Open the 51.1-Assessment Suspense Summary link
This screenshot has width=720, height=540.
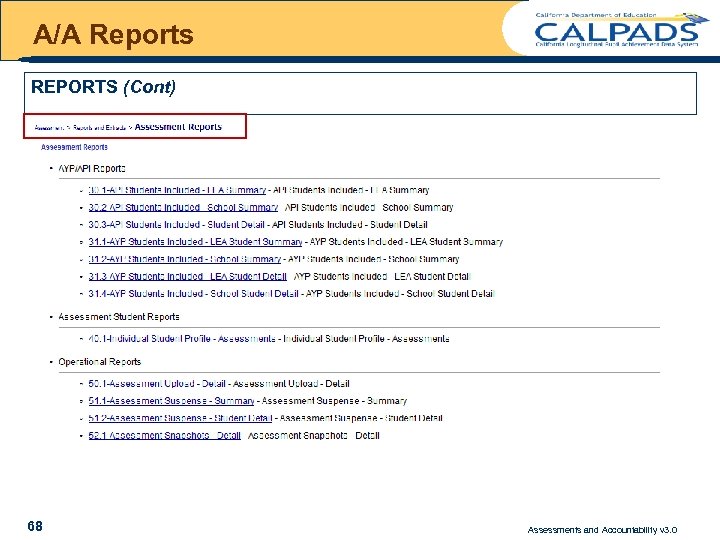coord(171,401)
